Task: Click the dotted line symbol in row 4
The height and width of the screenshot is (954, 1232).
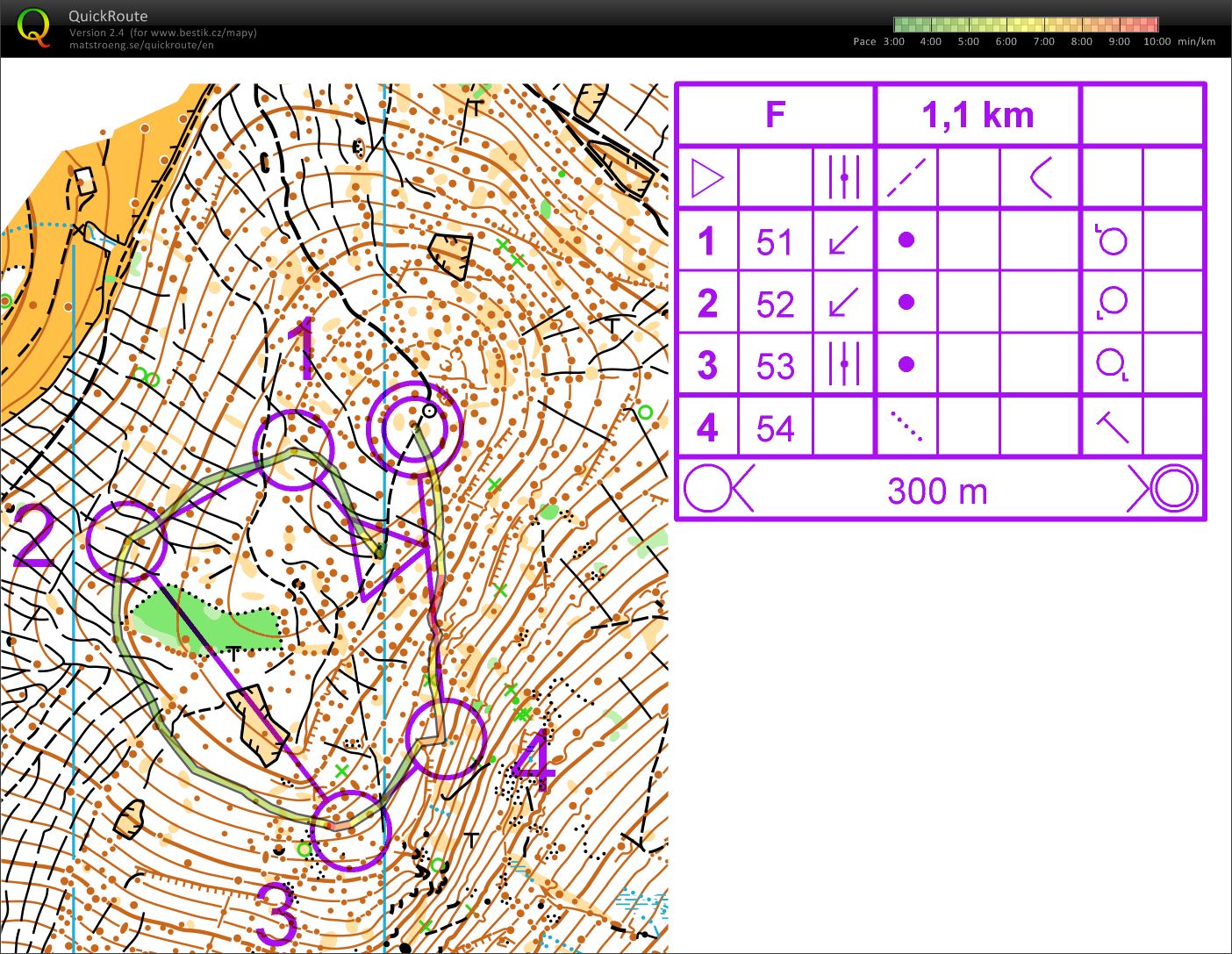Action: [906, 427]
